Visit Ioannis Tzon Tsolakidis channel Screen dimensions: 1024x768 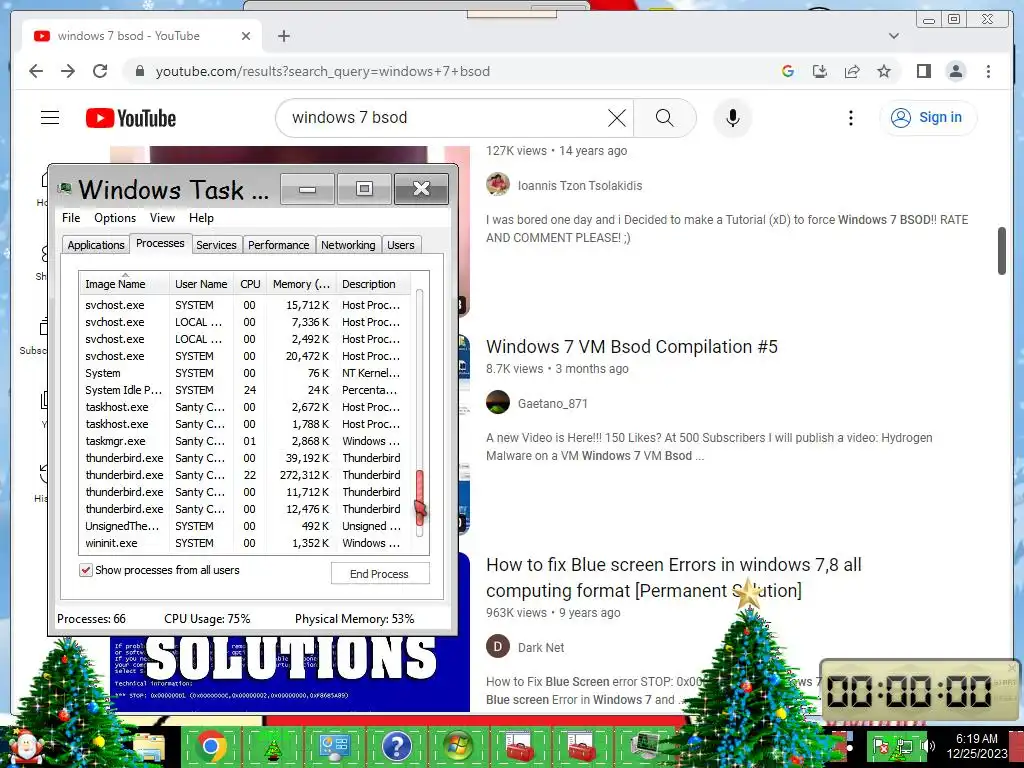pyautogui.click(x=579, y=185)
